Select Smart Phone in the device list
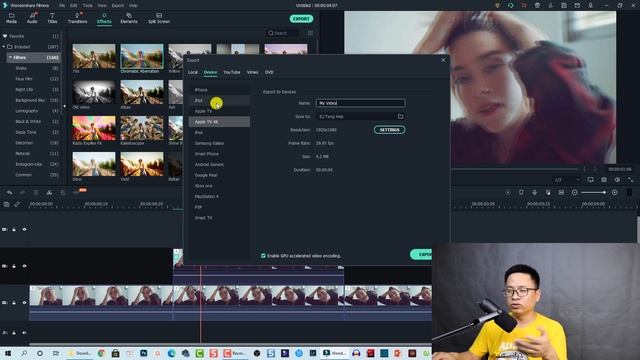The height and width of the screenshot is (360, 640). pos(219,154)
